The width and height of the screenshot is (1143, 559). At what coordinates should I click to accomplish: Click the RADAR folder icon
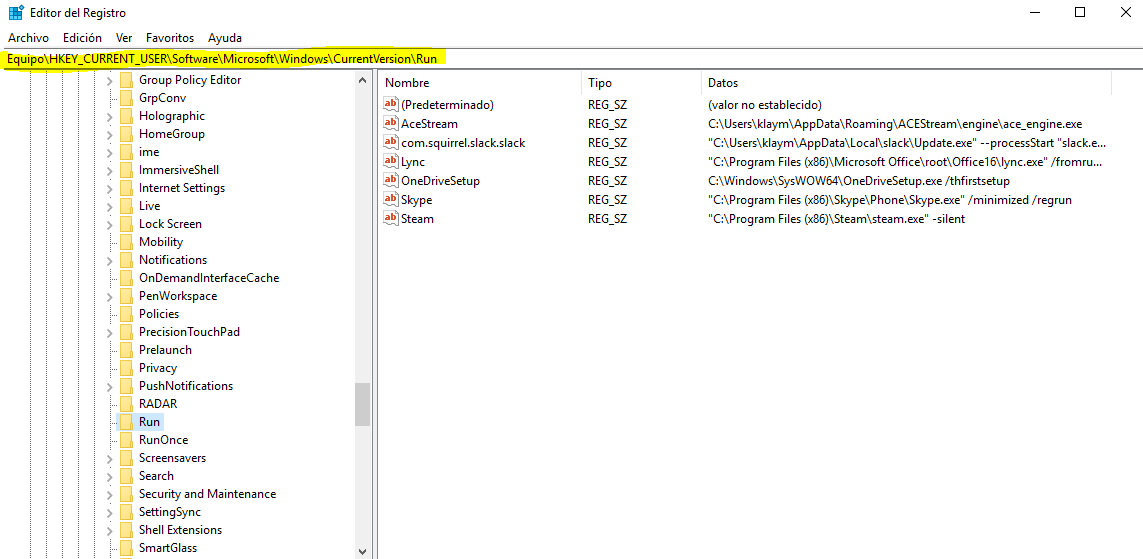tap(126, 404)
